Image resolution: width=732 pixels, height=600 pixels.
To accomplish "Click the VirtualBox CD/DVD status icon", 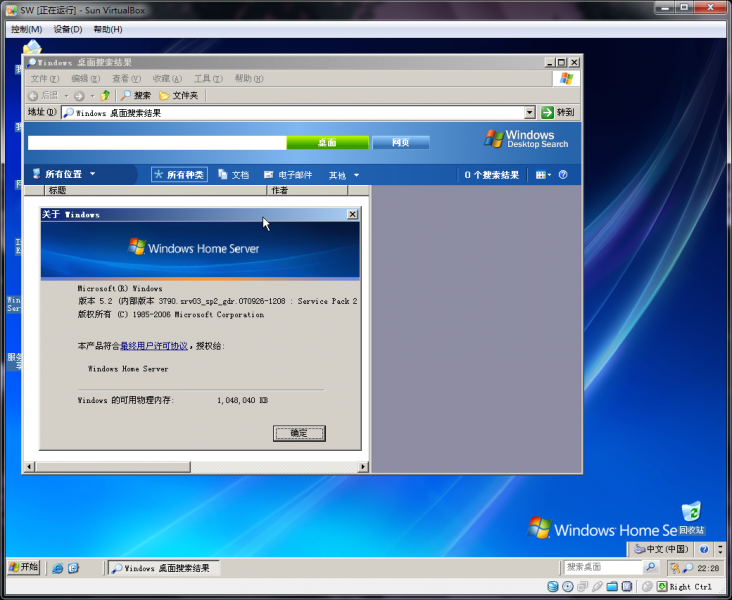I will (568, 586).
